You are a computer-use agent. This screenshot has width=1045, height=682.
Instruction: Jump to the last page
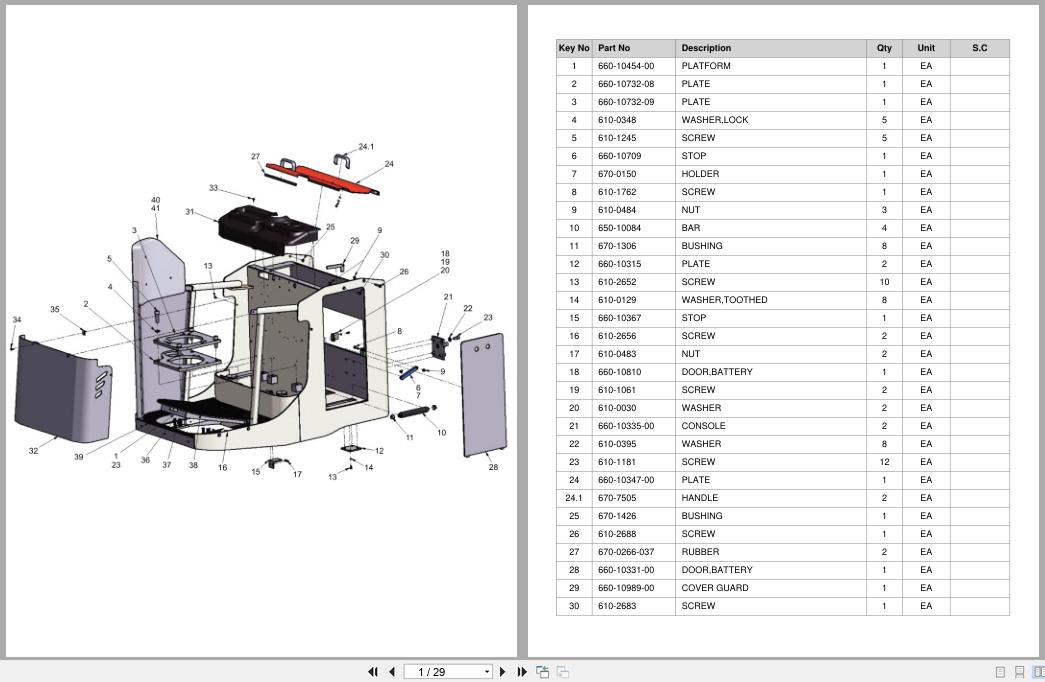click(522, 672)
